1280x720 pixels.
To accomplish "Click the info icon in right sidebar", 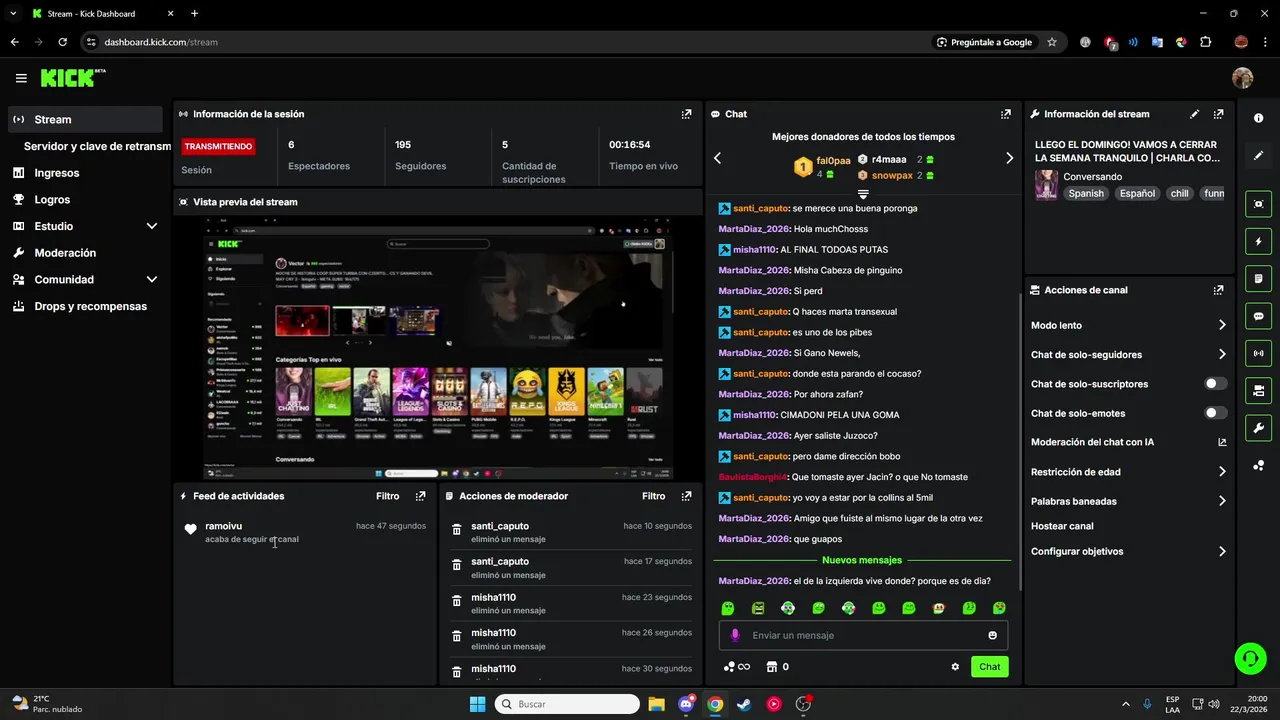I will tap(1258, 118).
